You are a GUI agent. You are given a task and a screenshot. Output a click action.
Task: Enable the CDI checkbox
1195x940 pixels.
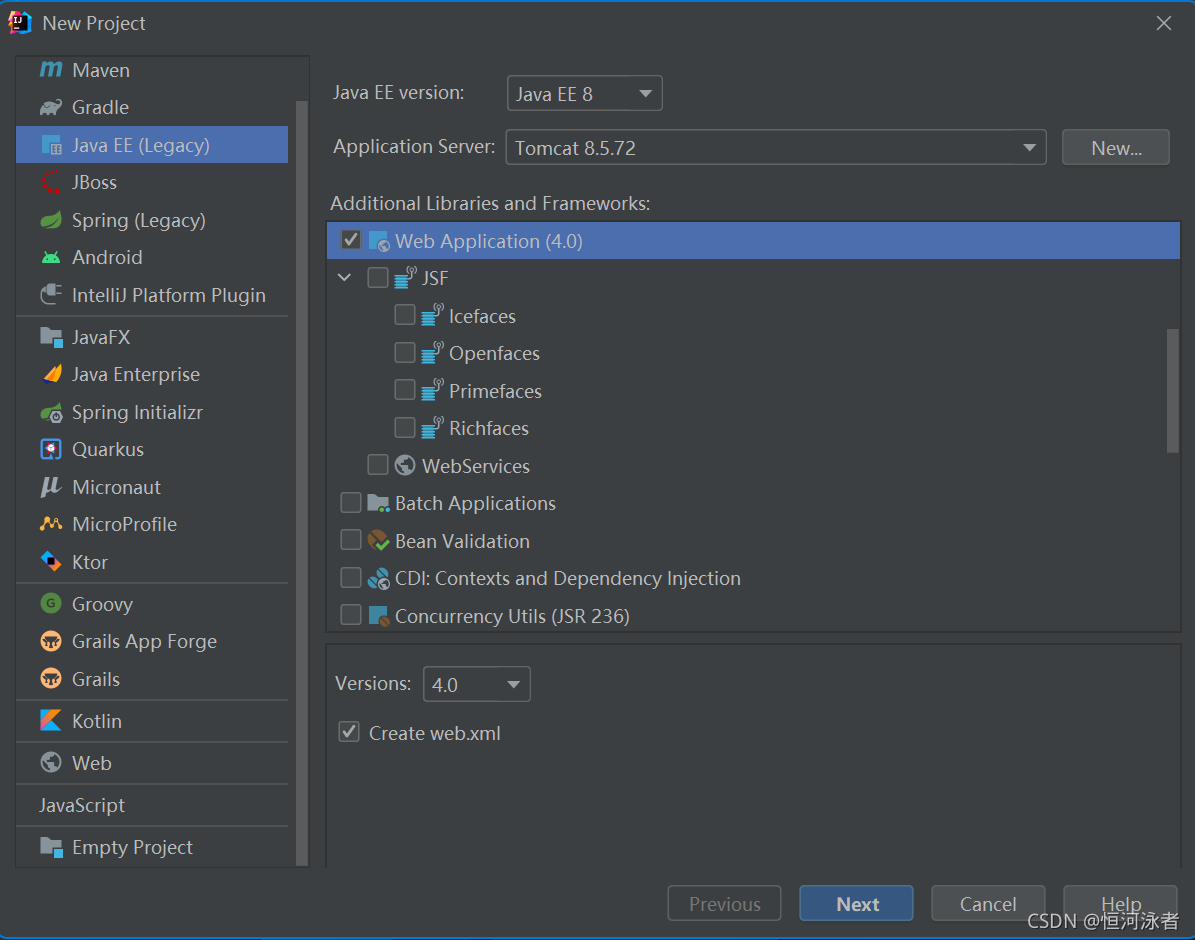351,578
